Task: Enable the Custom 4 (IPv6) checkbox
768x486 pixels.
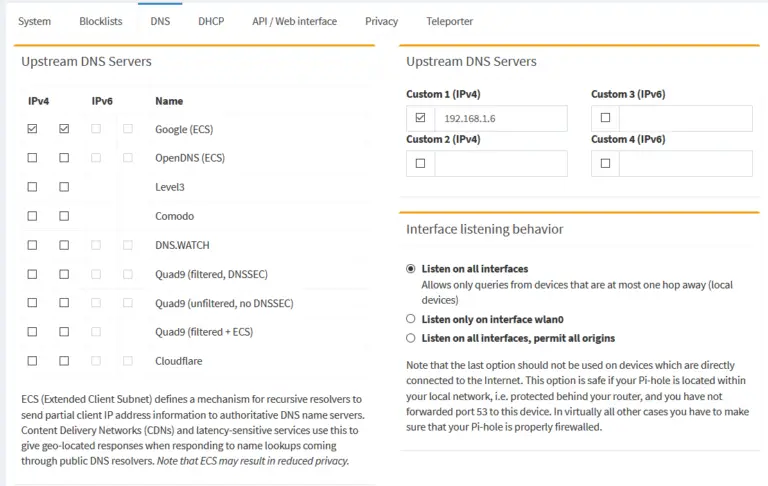Action: coord(605,163)
